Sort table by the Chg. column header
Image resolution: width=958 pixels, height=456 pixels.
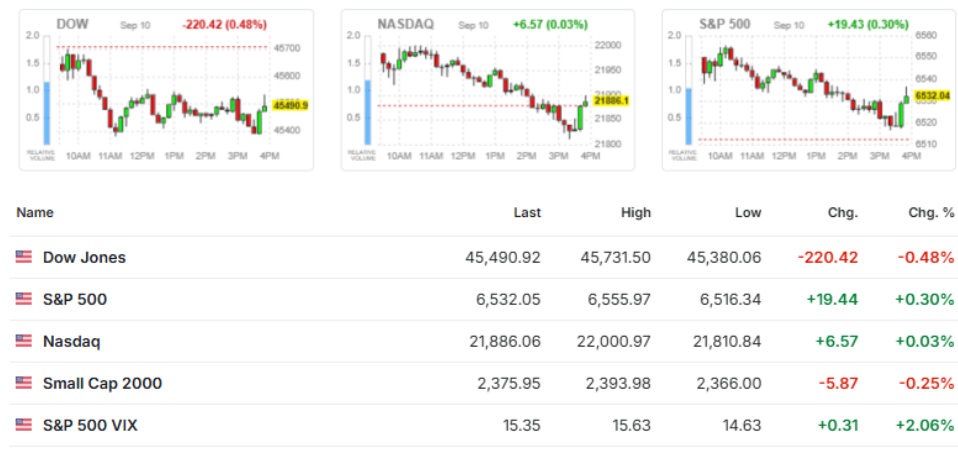pos(843,213)
